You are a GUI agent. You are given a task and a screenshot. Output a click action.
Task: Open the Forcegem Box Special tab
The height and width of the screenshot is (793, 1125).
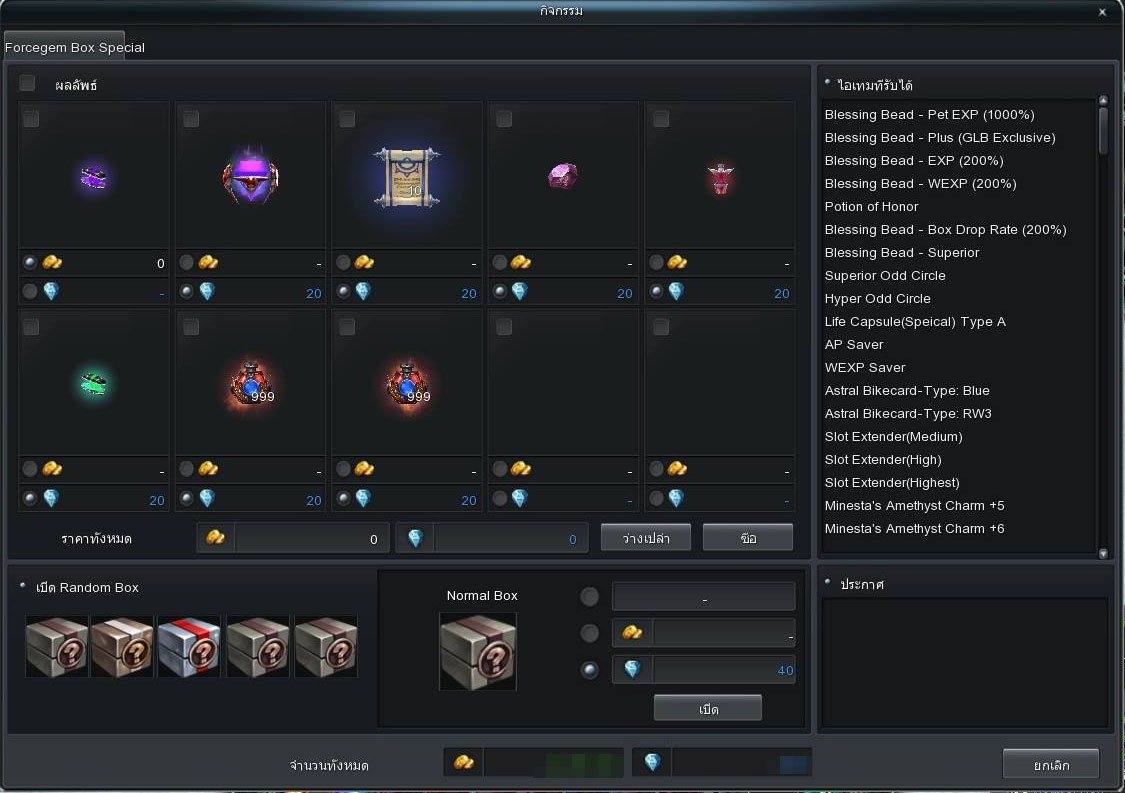pos(75,47)
